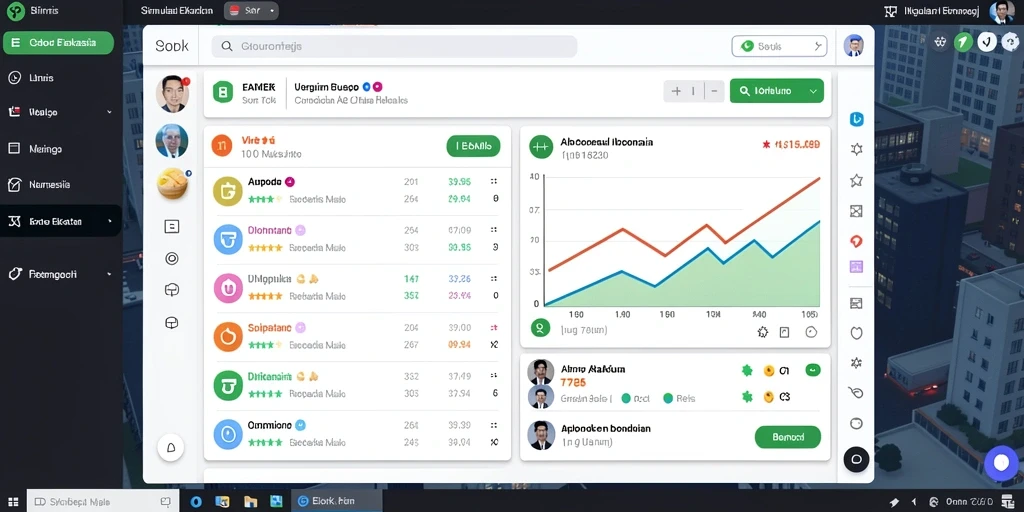Select the Limis sidebar menu item

click(61, 78)
